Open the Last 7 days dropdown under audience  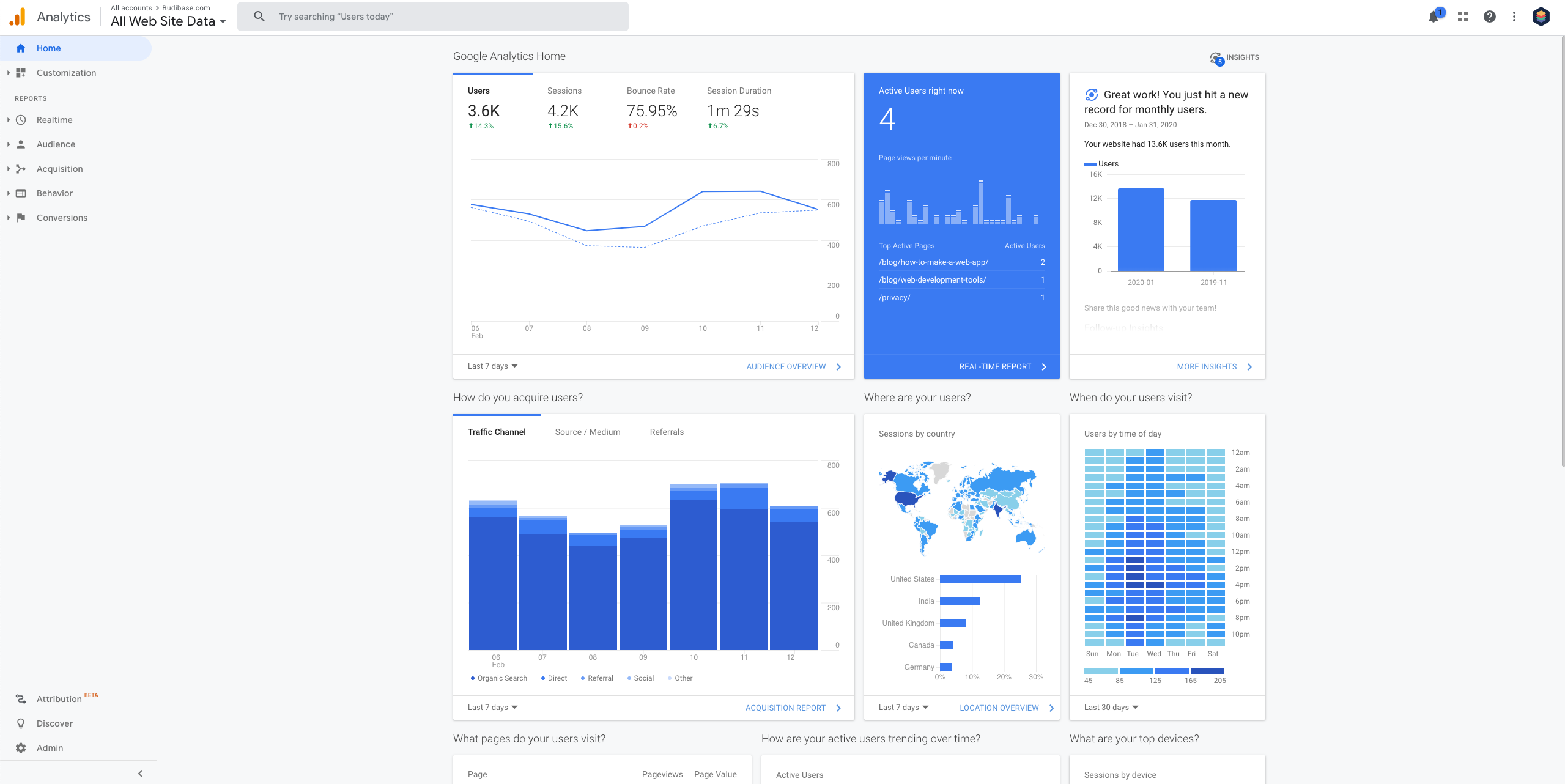click(x=492, y=365)
